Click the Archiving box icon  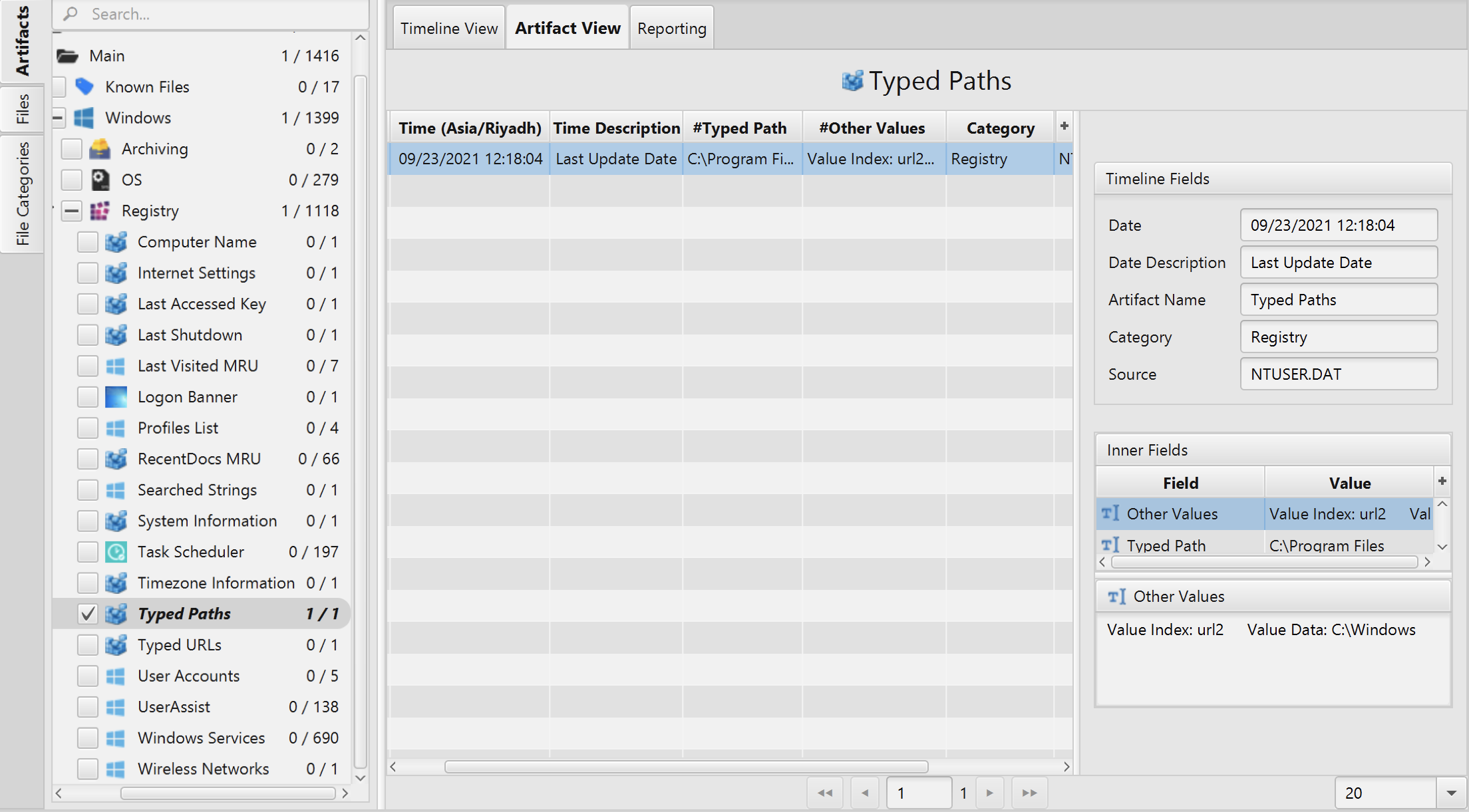pos(100,149)
